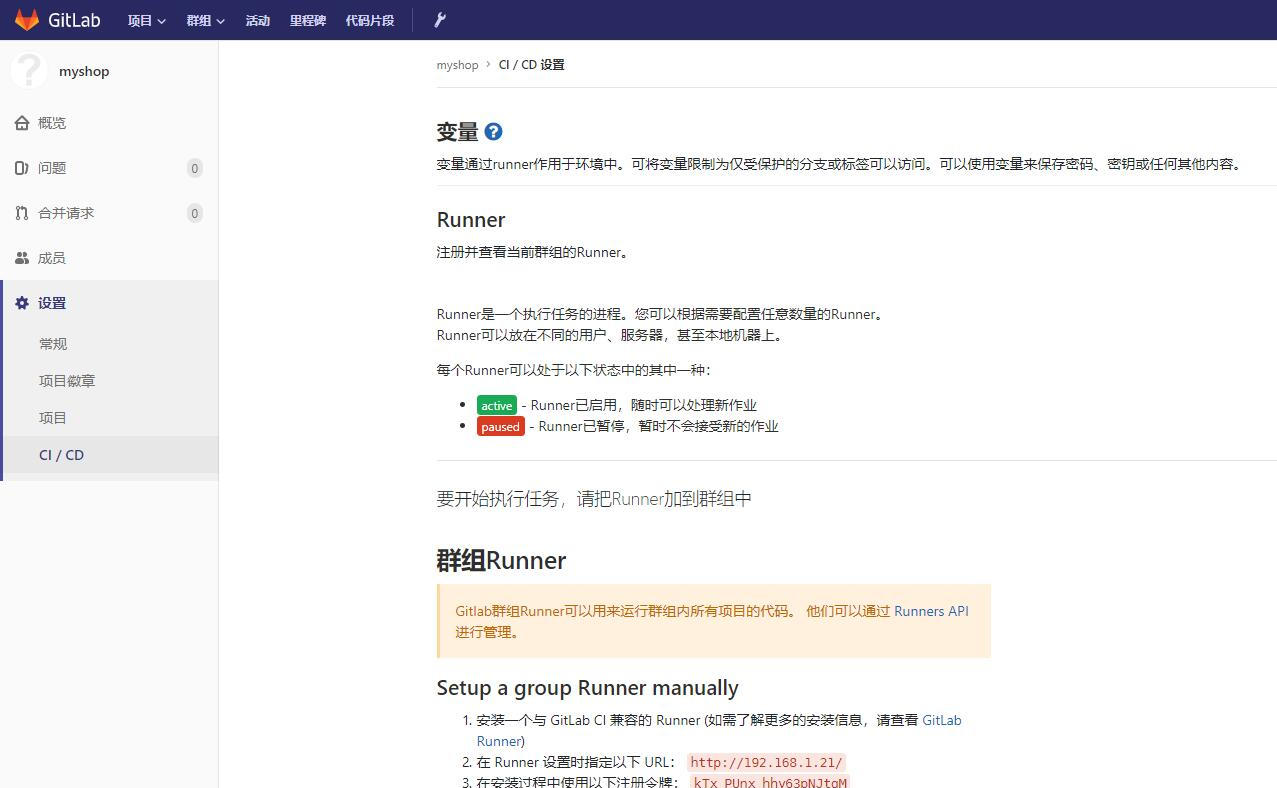Click the 问题 issues icon in sidebar
Viewport: 1277px width, 788px height.
[22, 168]
